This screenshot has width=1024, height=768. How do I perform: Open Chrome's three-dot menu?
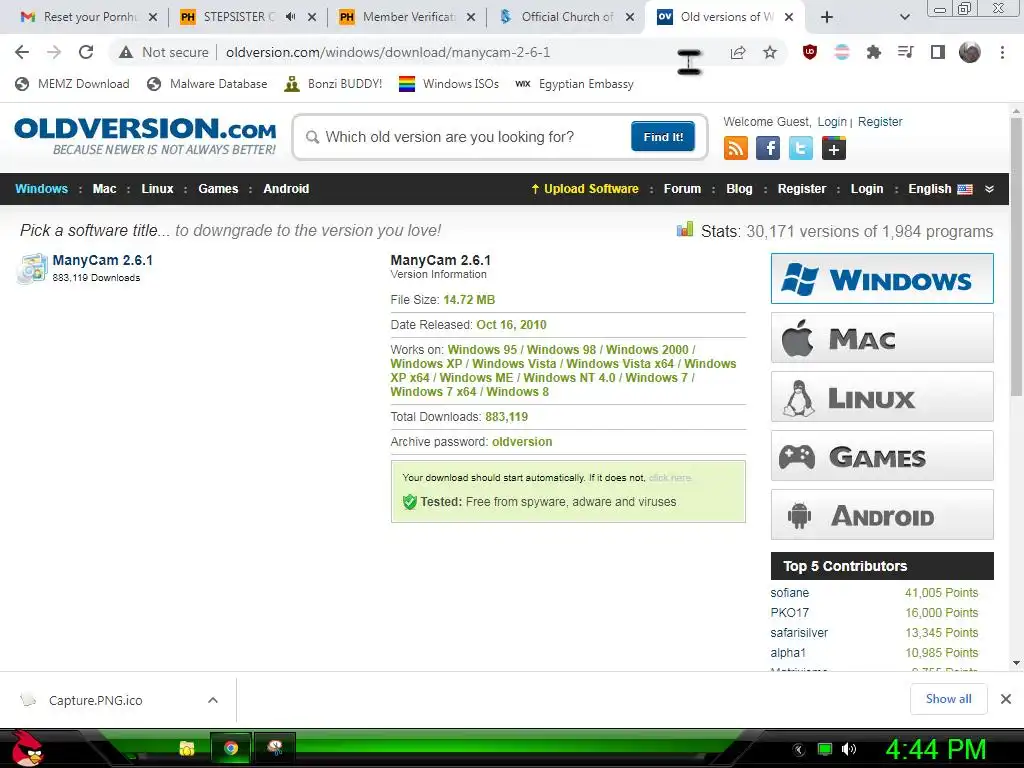click(x=1002, y=52)
